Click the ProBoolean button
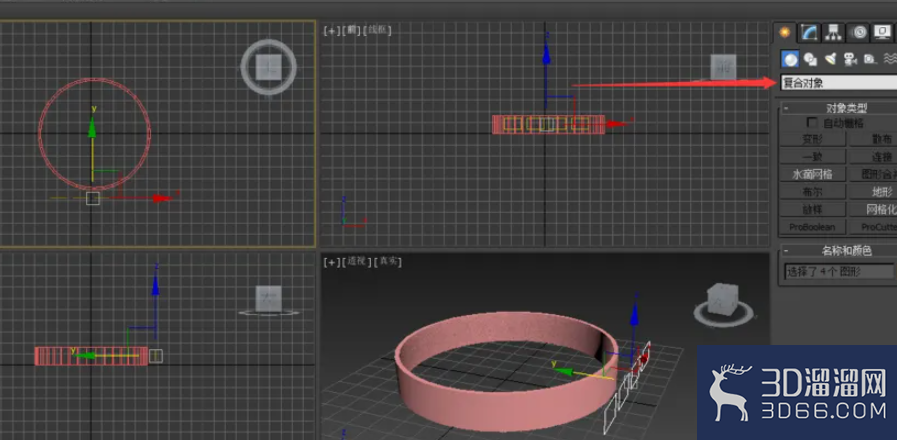The width and height of the screenshot is (897, 440). tap(813, 227)
